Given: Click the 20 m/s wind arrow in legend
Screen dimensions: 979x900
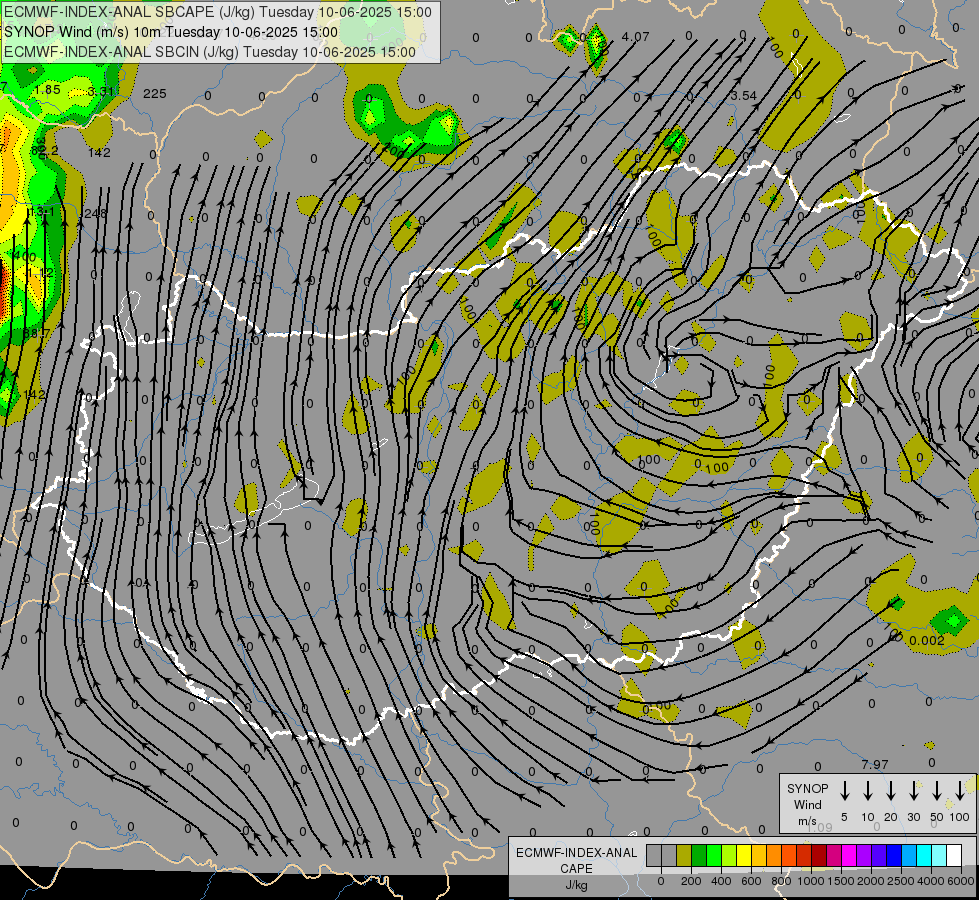Looking at the screenshot, I should pos(890,791).
